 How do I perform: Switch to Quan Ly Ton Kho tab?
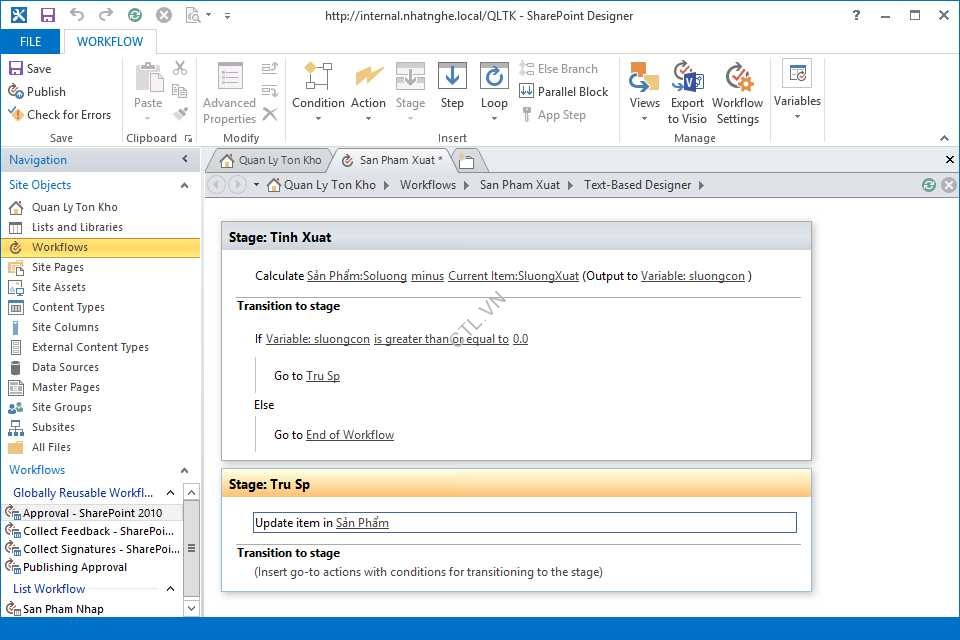270,160
